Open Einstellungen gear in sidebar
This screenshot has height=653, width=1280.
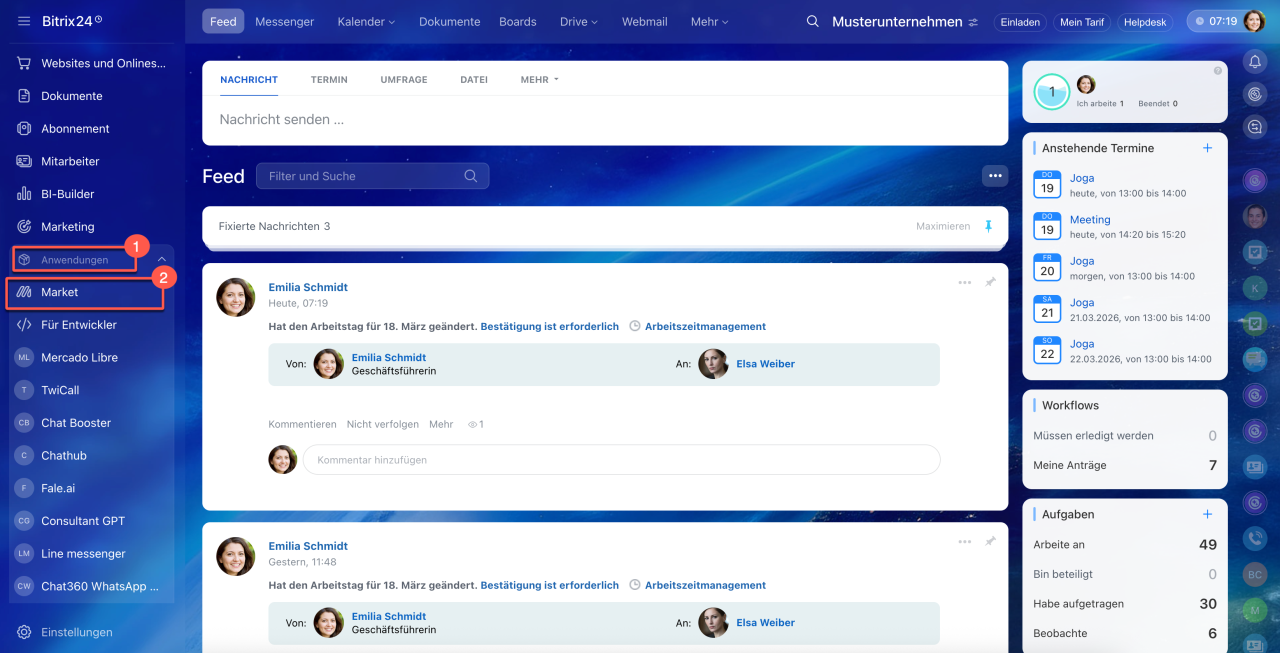[x=24, y=632]
